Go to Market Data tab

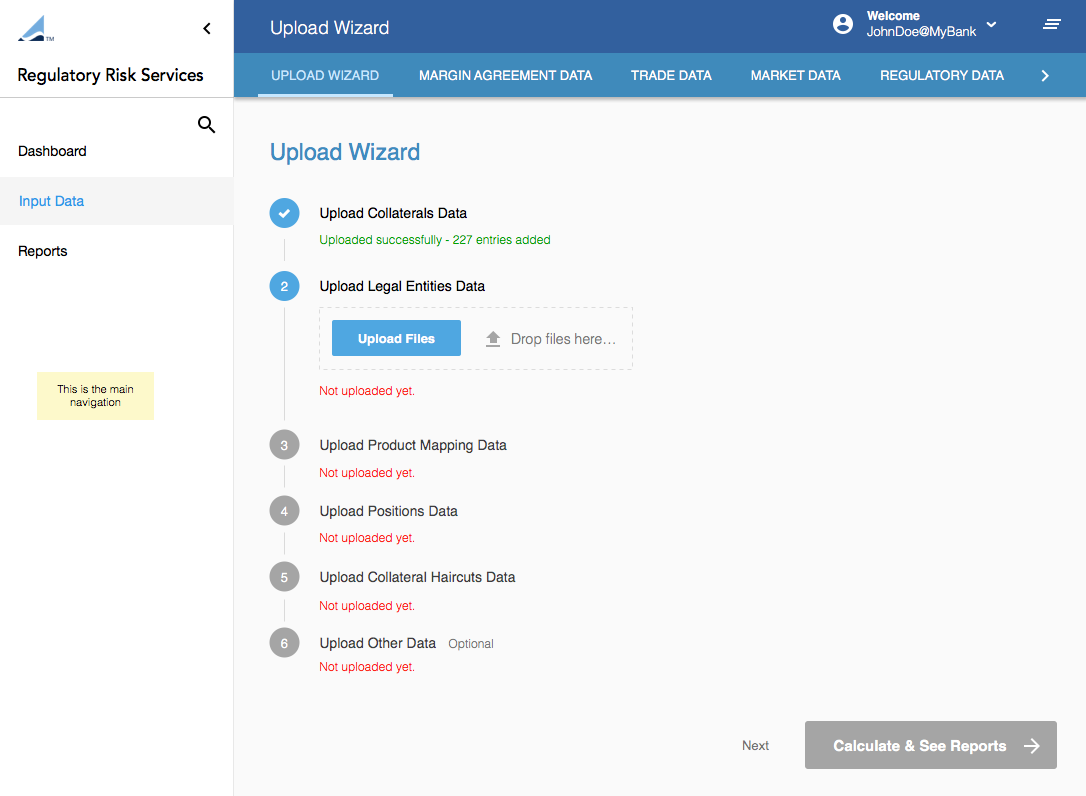(x=795, y=75)
